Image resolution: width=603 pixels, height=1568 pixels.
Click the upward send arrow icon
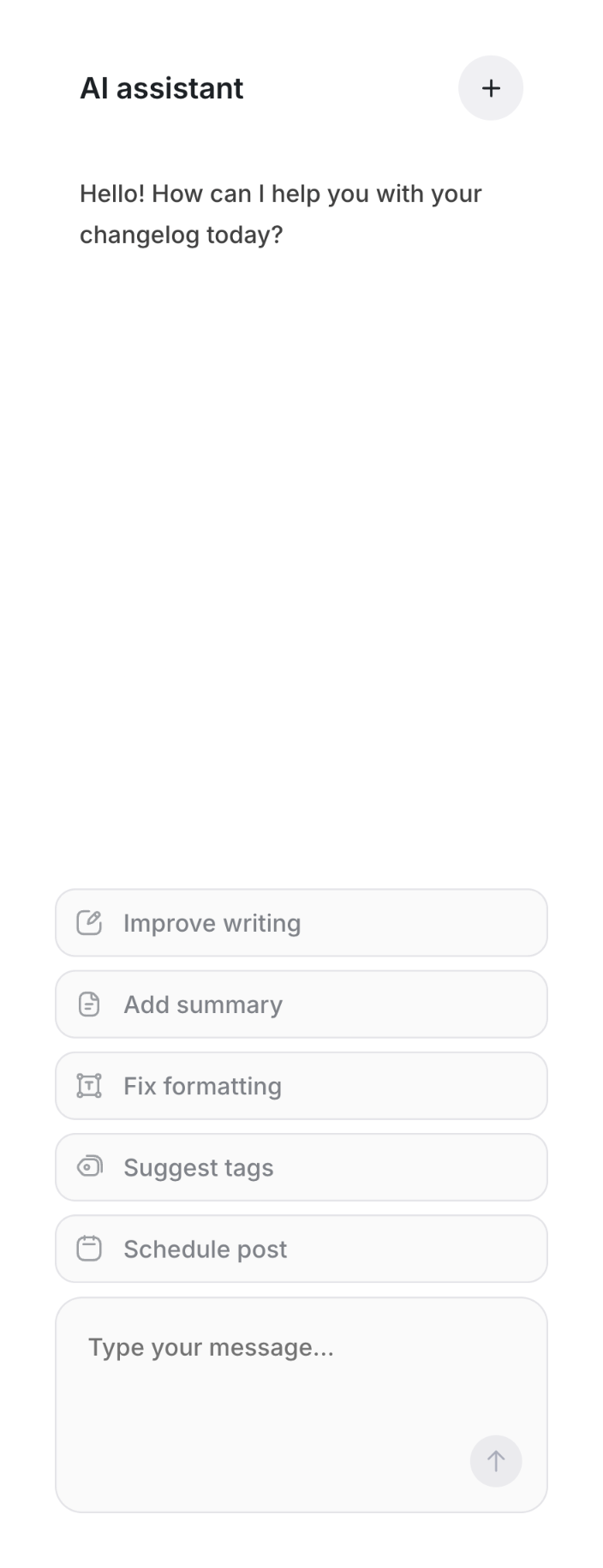[495, 1461]
